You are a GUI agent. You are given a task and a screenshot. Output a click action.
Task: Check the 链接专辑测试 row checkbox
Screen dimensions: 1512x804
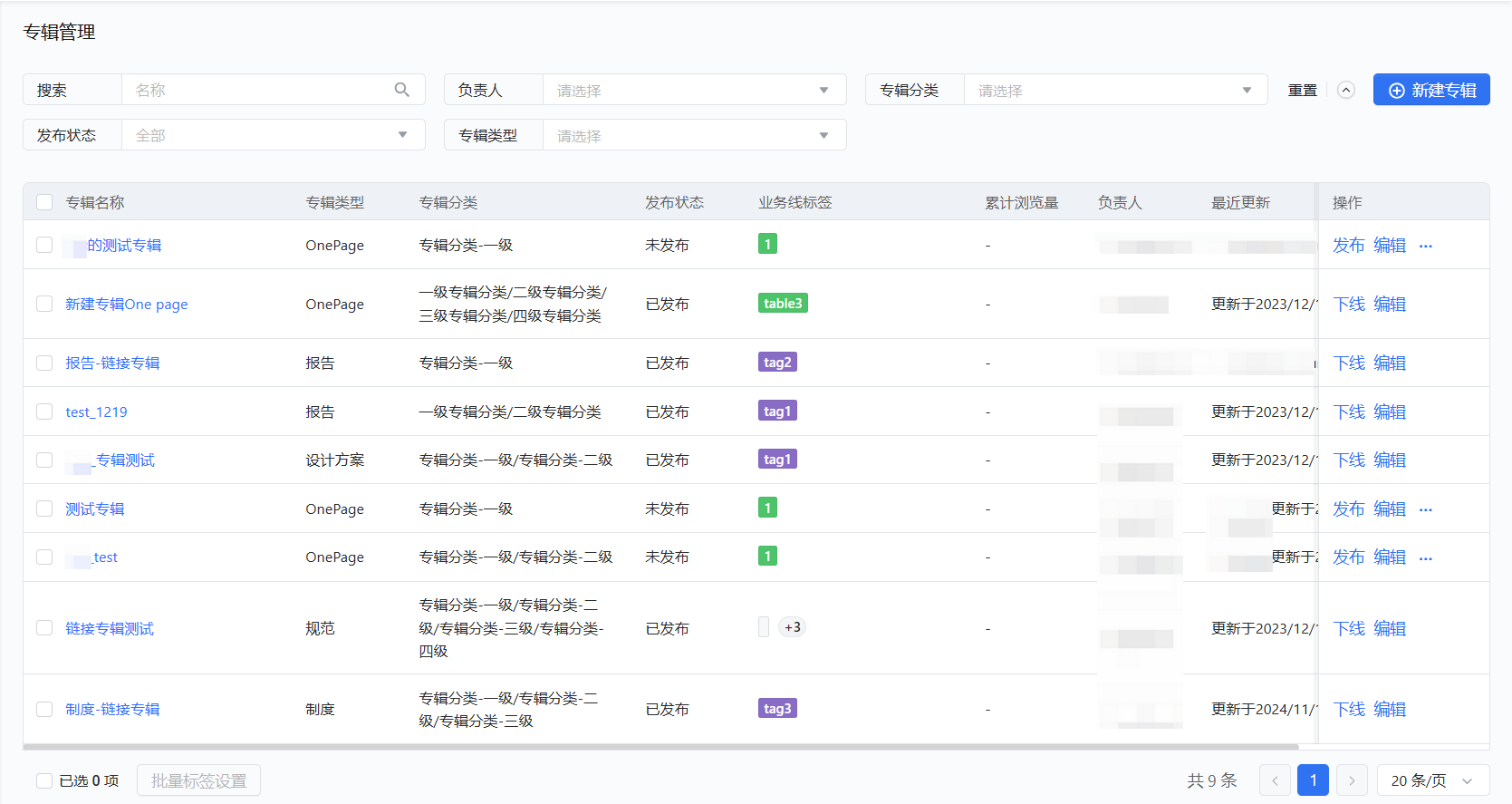point(44,628)
